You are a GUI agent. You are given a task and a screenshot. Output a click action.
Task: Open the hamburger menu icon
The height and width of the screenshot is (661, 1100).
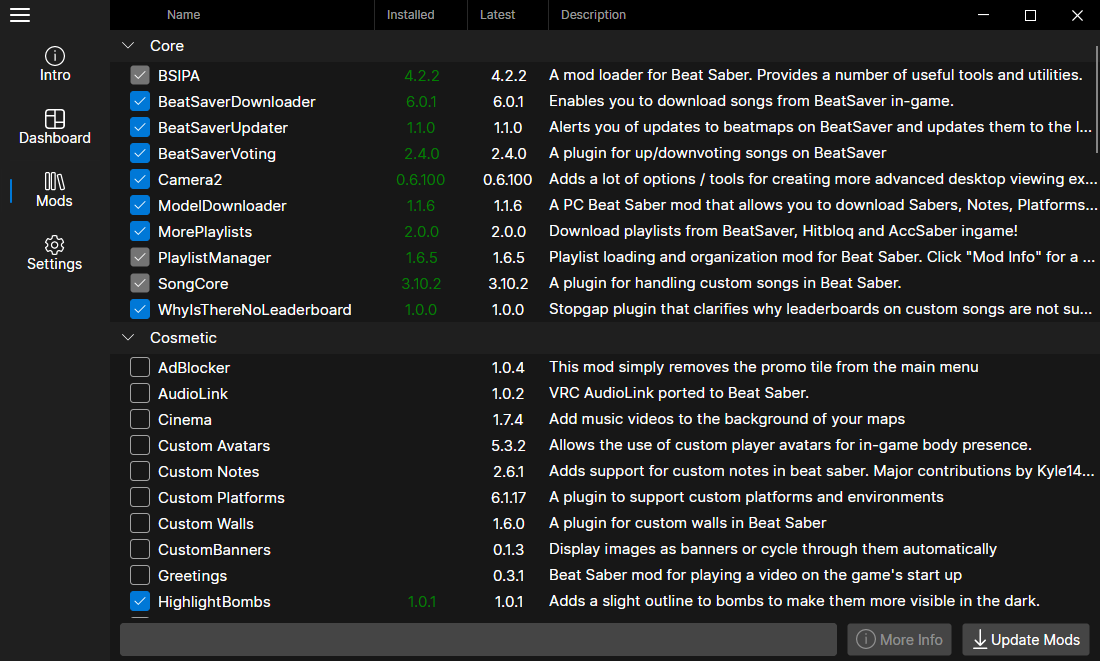point(20,15)
